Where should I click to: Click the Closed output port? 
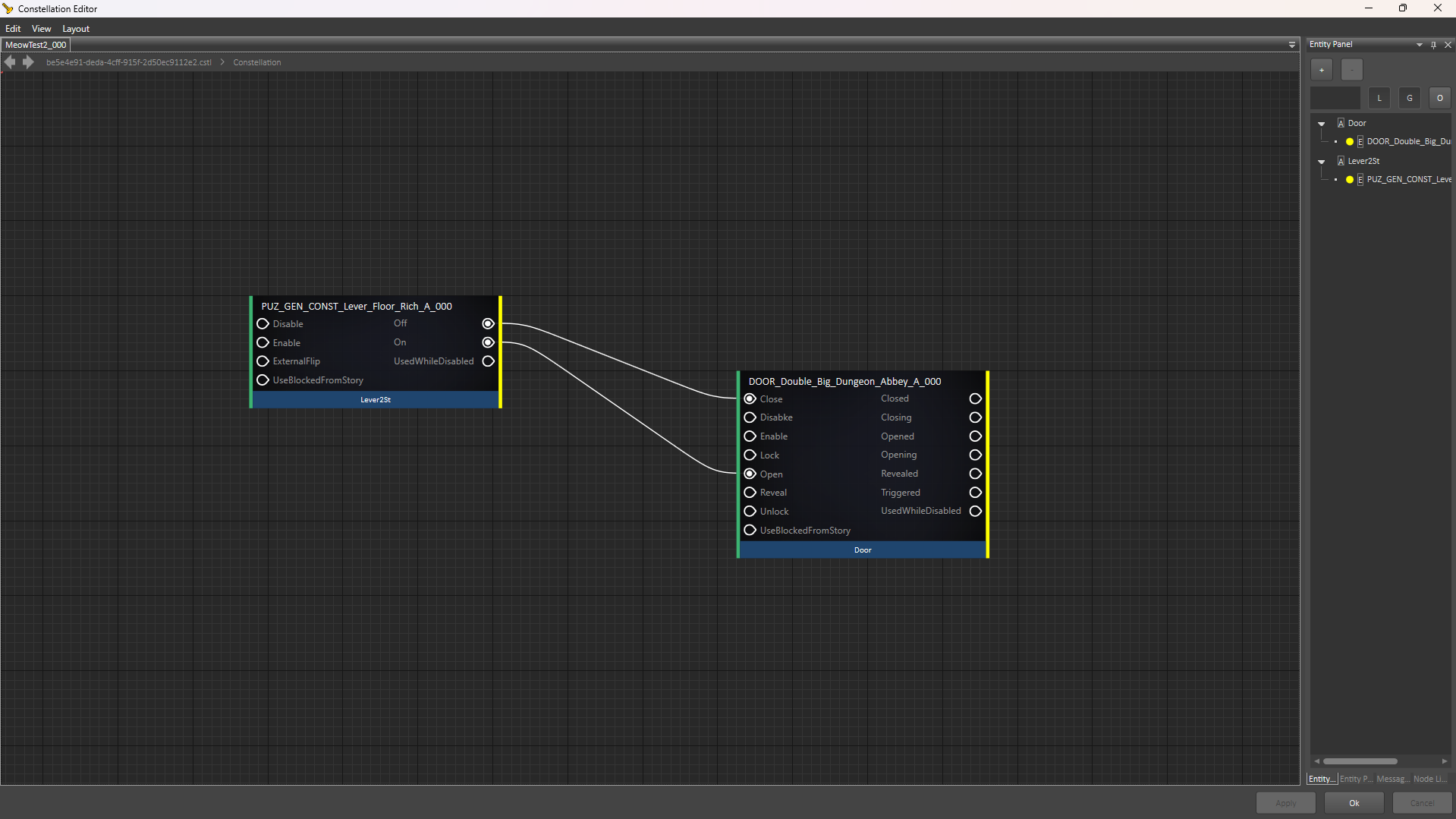point(976,399)
